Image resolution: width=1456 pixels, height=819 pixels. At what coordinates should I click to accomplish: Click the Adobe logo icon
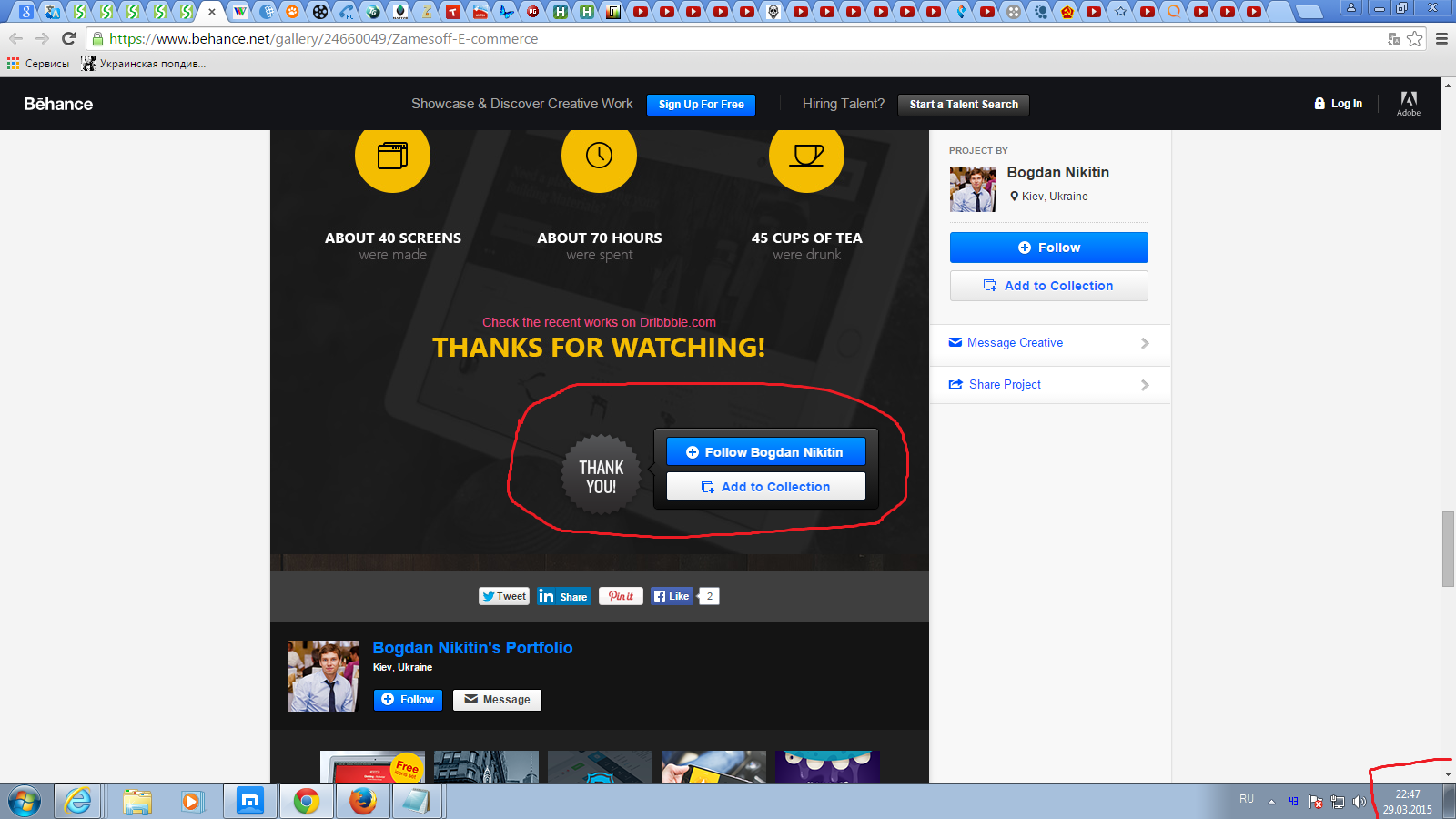point(1409,103)
